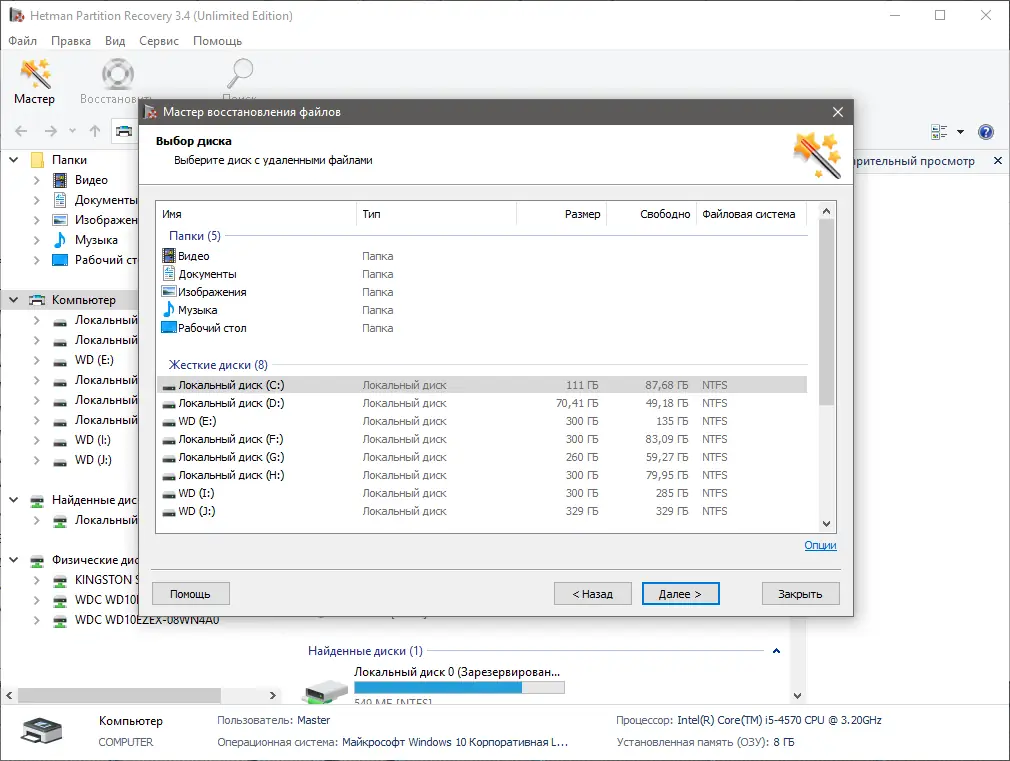Select WDC WD10EZEX-08WN4A0 tree item

coord(147,620)
